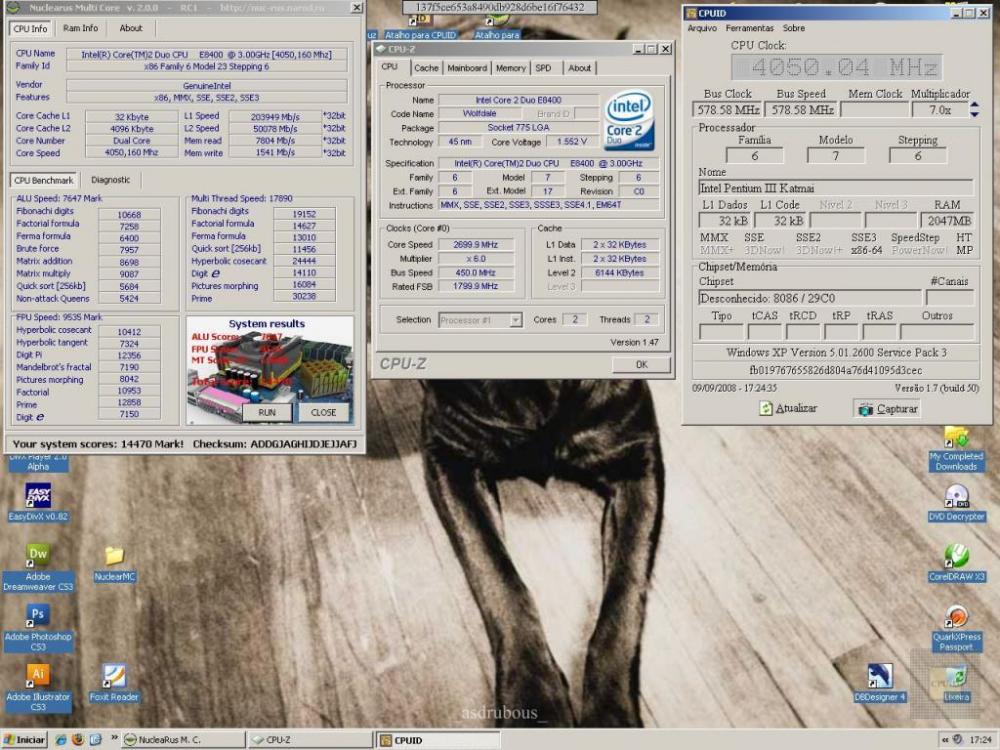Click the Firefox quick launch icon
The width and height of the screenshot is (1000, 750).
coord(77,740)
